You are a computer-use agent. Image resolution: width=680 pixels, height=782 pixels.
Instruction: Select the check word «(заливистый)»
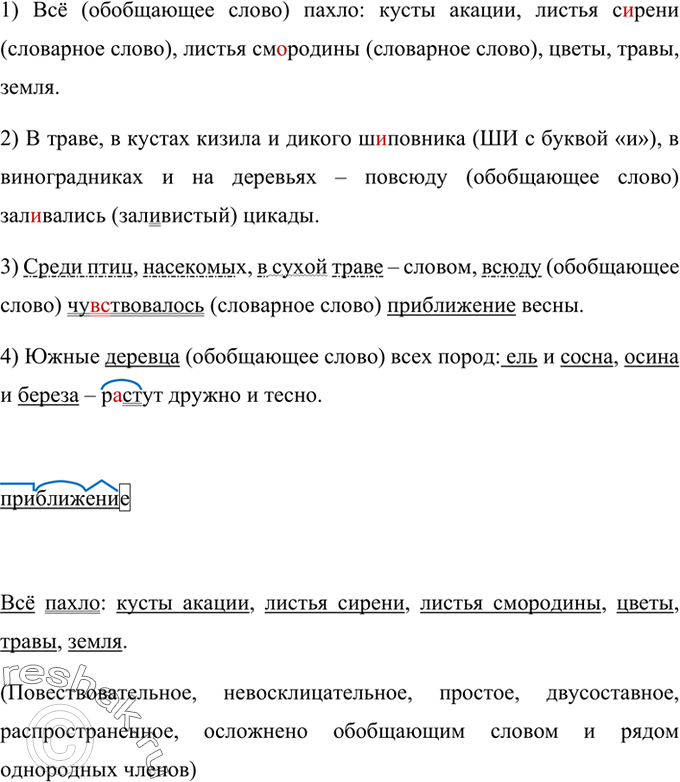(x=174, y=216)
